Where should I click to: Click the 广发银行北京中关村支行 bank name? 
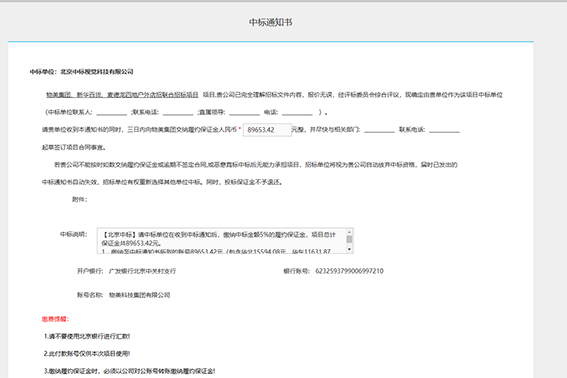(142, 271)
